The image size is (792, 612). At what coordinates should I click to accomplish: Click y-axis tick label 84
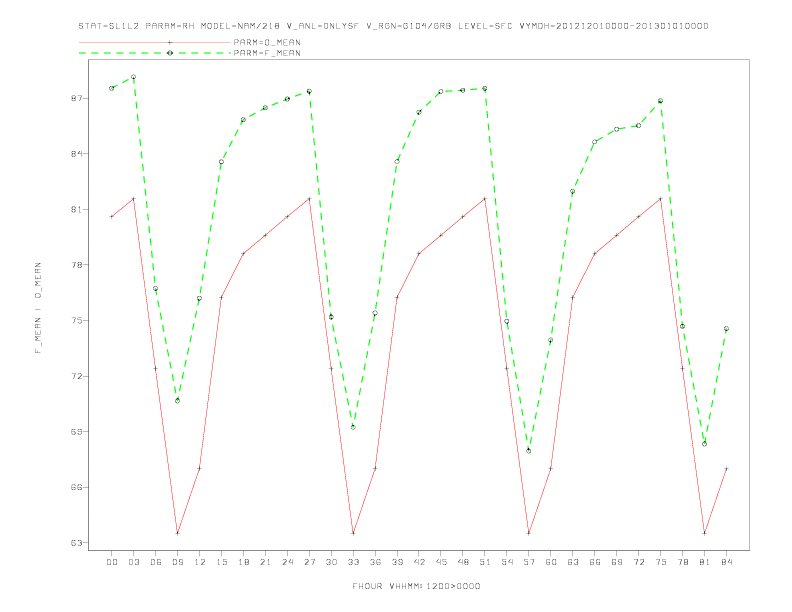click(x=77, y=154)
